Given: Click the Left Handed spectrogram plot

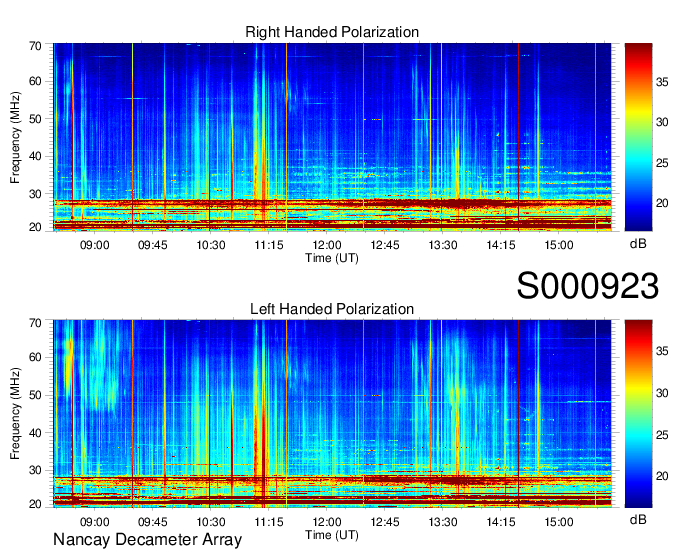Looking at the screenshot, I should click(x=332, y=414).
